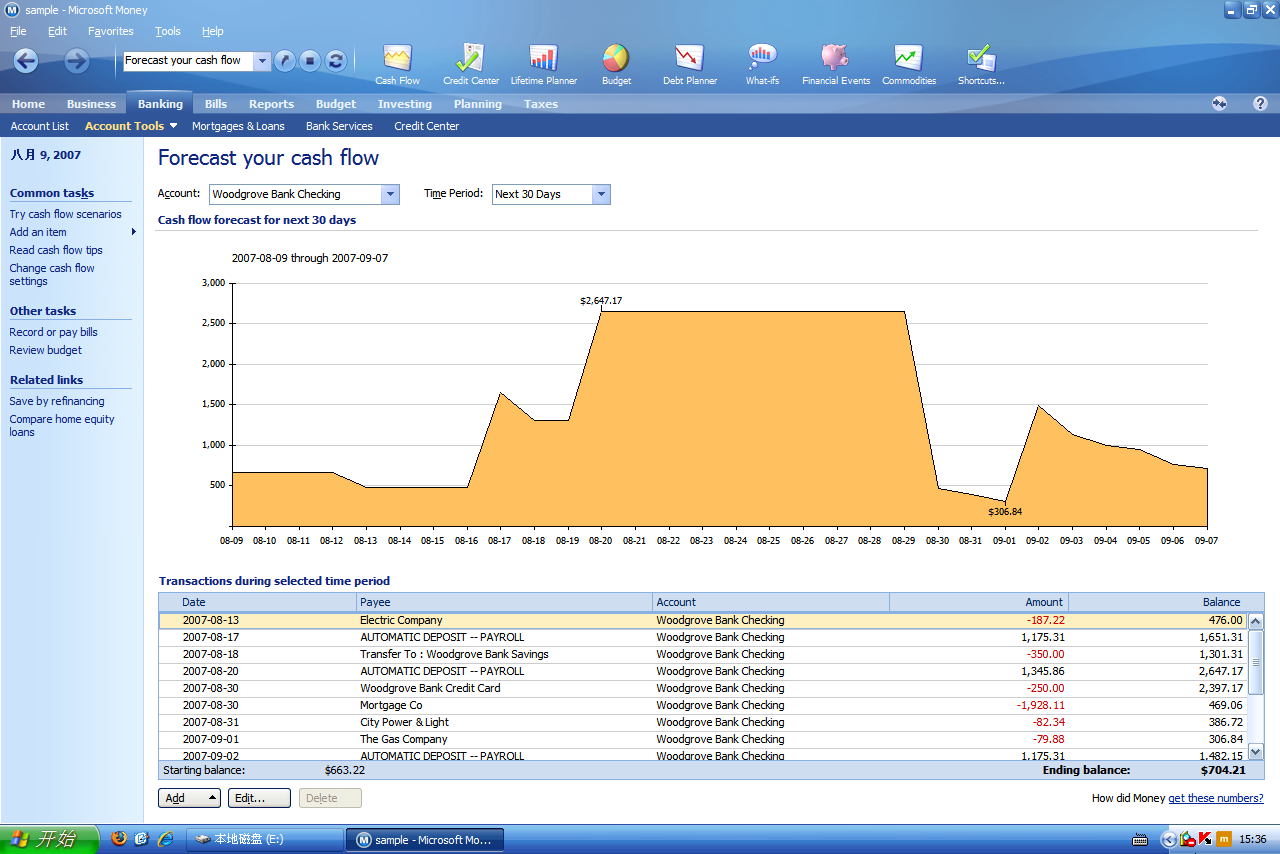
Task: Click the refresh arrows icon
Action: point(335,60)
